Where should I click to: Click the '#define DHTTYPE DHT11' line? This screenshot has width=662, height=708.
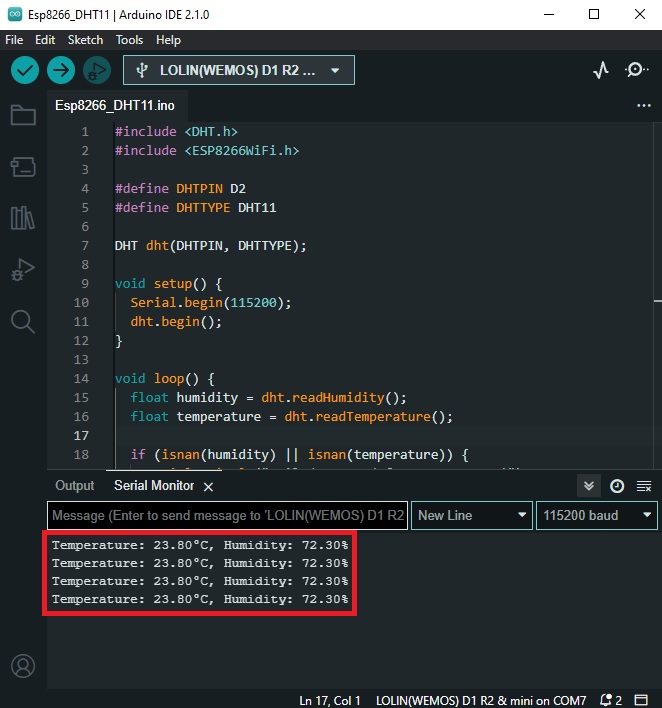pyautogui.click(x=195, y=207)
